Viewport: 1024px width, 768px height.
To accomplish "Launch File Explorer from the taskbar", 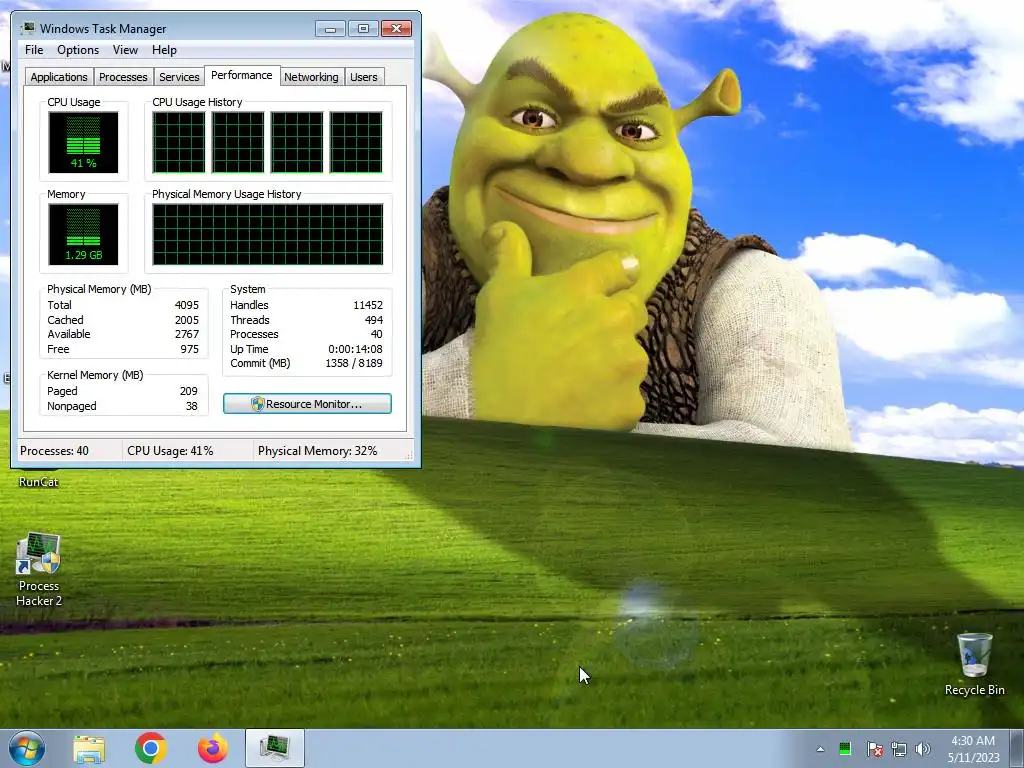I will click(x=89, y=749).
